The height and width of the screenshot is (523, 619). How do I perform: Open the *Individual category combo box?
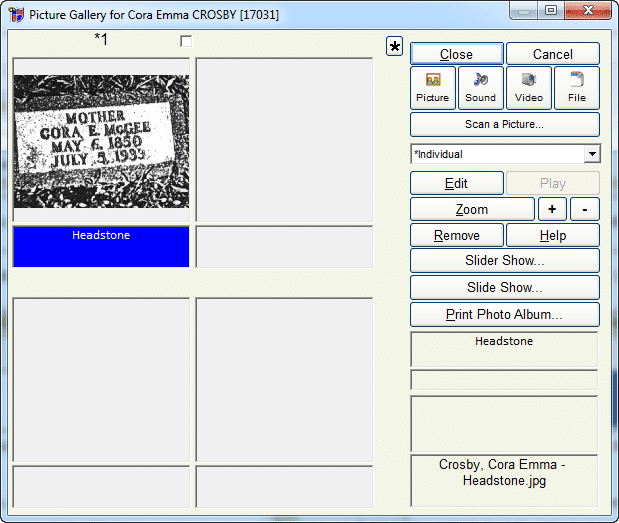[496, 154]
